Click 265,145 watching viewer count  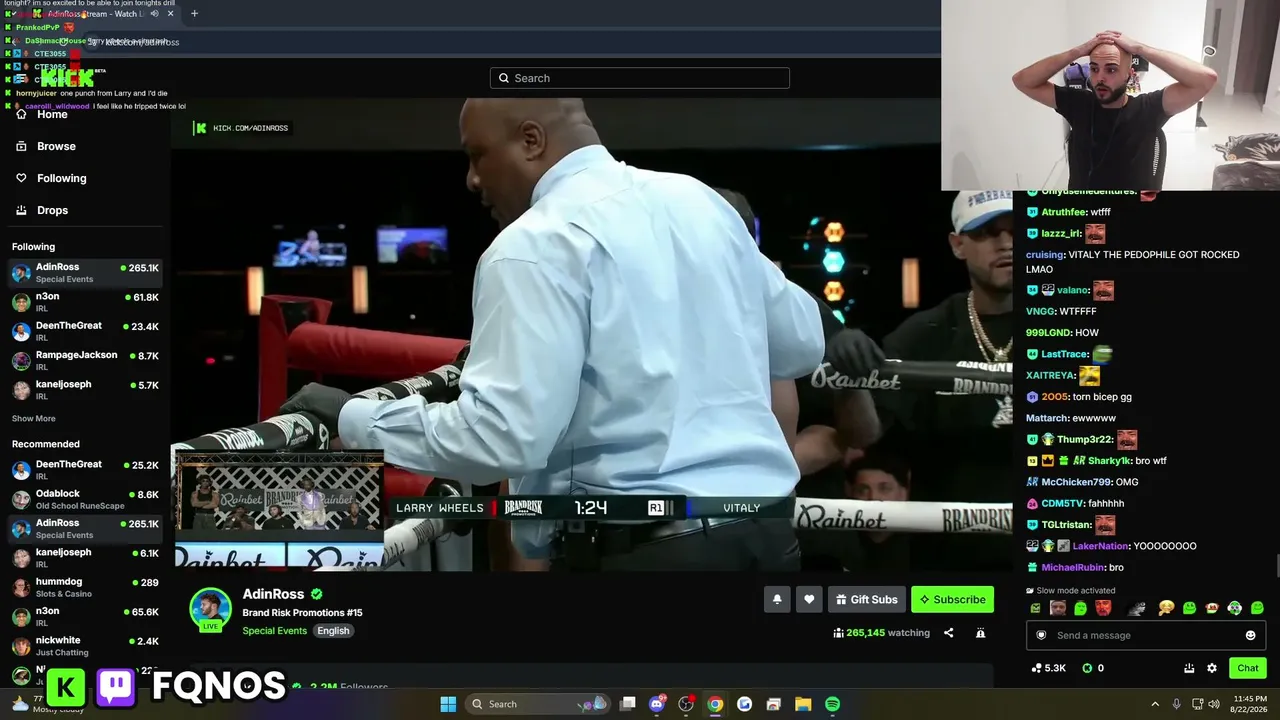click(881, 633)
